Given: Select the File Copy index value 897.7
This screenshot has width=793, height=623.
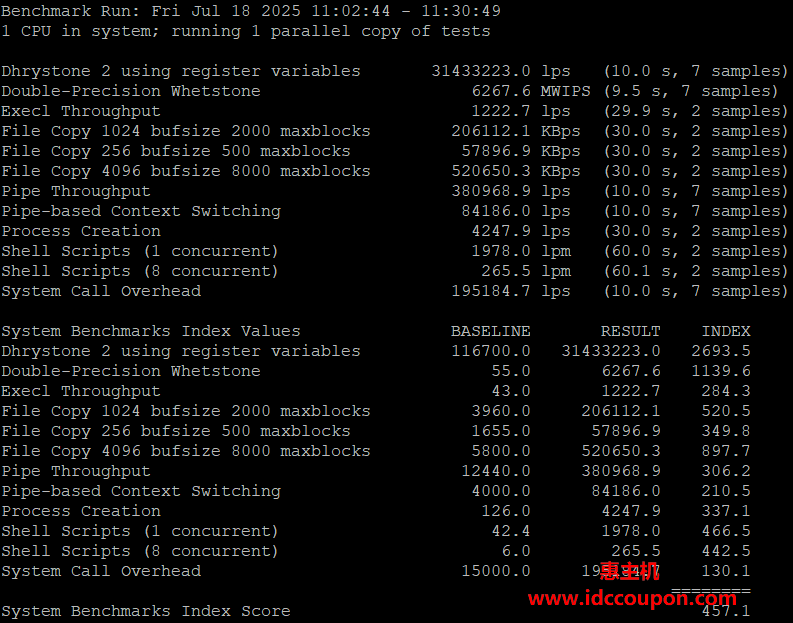Looking at the screenshot, I should pos(726,451).
